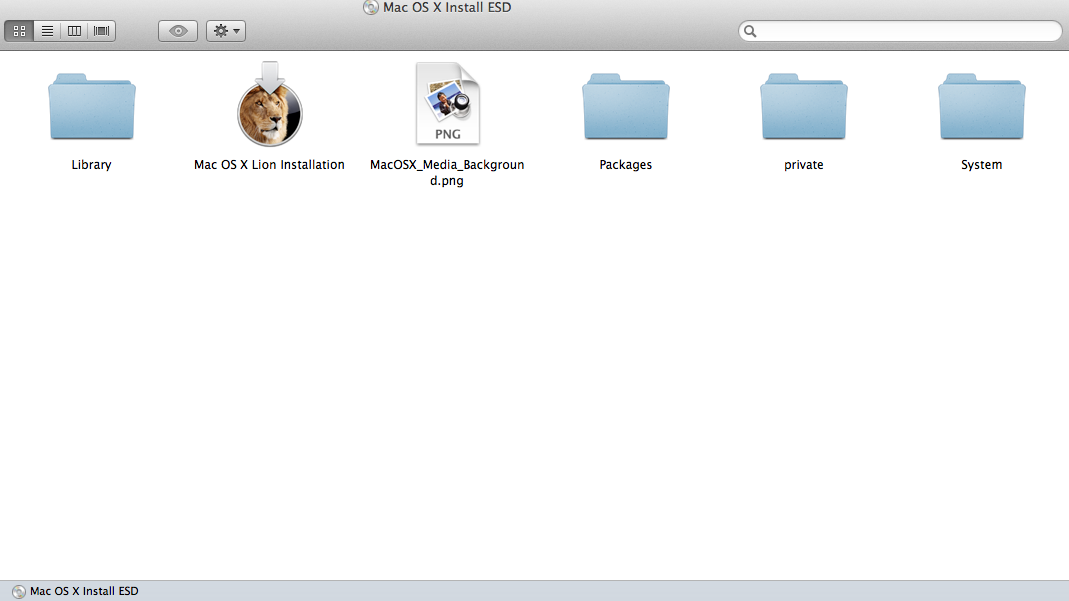The width and height of the screenshot is (1069, 601).
Task: Click 'Mac OS X Install ESD' window title
Action: [x=447, y=7]
